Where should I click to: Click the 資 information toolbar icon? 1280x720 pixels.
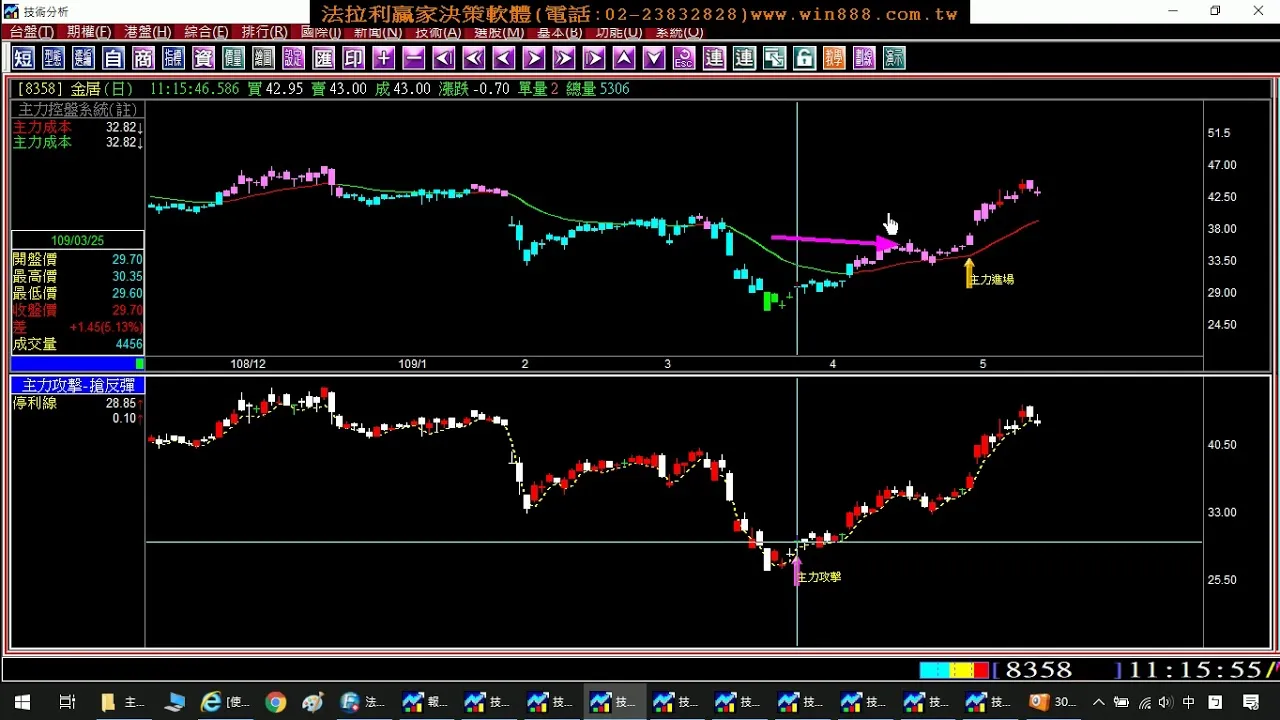pyautogui.click(x=203, y=58)
